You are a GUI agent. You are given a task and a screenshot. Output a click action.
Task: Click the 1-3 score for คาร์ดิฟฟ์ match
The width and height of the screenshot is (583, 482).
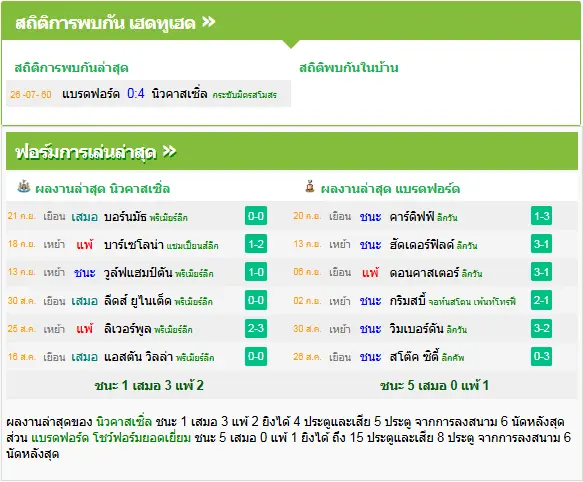(x=541, y=216)
